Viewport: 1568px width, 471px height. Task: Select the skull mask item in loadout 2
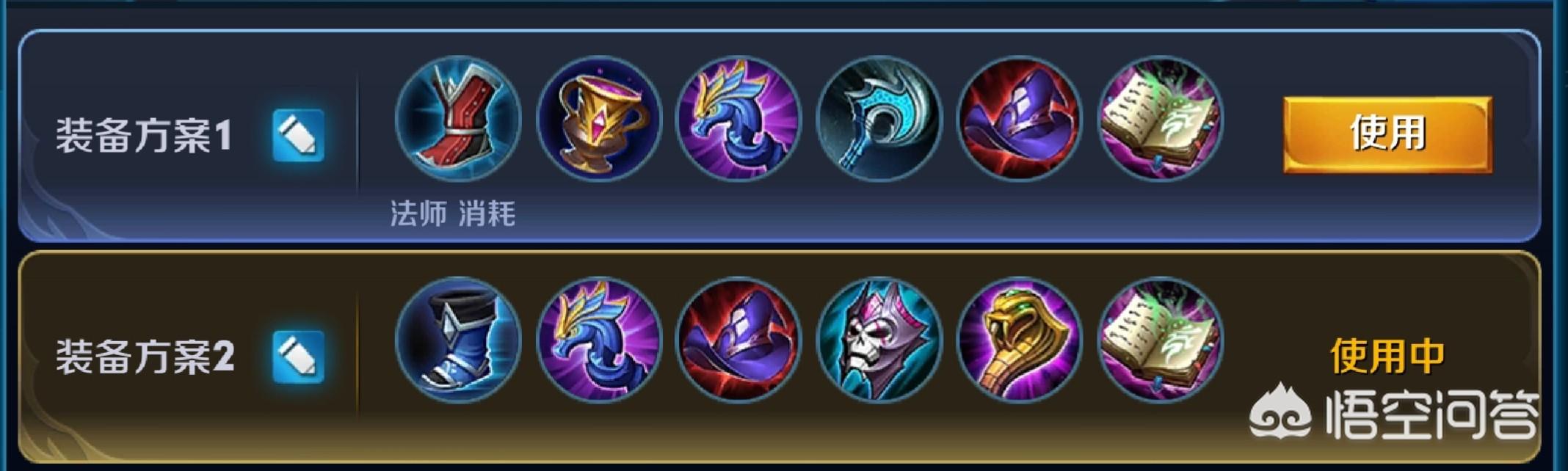pos(879,340)
